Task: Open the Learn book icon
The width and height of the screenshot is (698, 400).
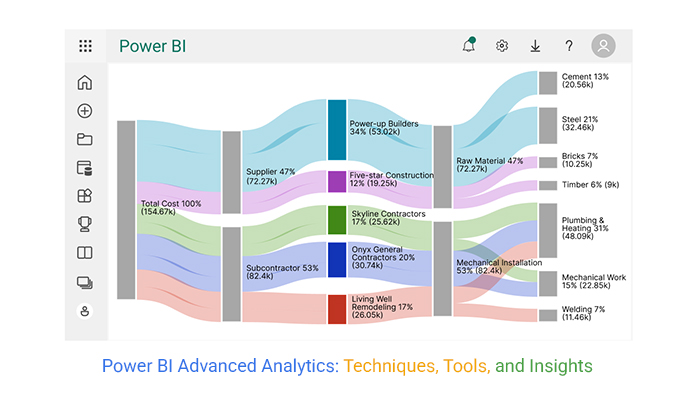Action: [85, 253]
